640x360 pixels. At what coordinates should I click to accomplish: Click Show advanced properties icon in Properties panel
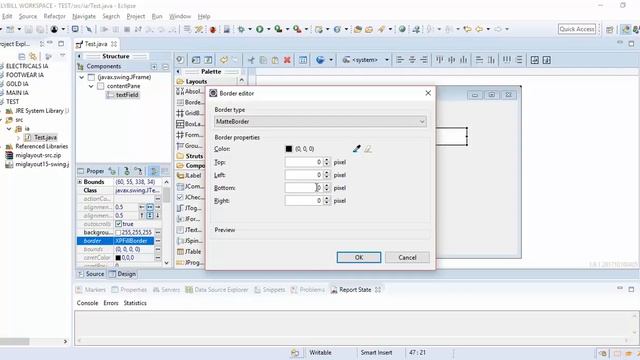(154, 171)
